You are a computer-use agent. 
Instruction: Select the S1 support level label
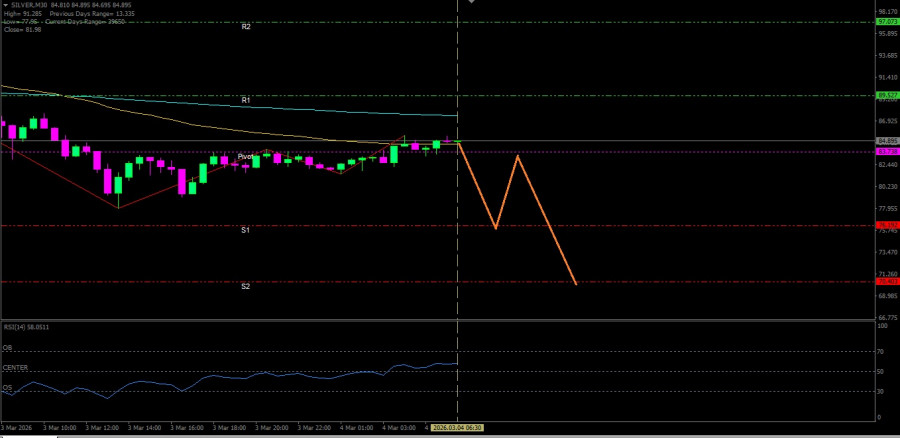(245, 230)
